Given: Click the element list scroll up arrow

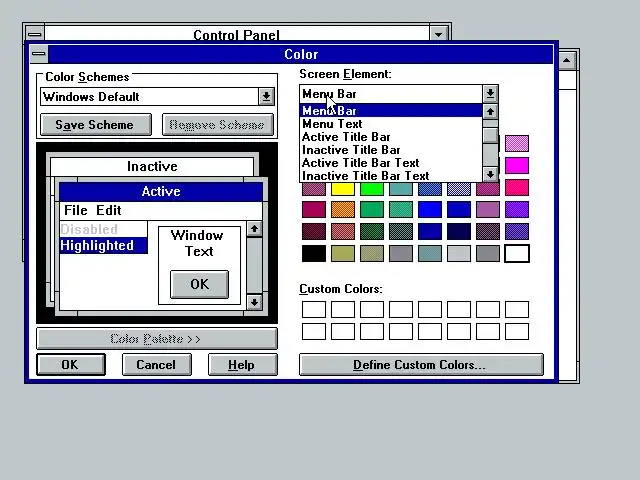Looking at the screenshot, I should click(490, 111).
